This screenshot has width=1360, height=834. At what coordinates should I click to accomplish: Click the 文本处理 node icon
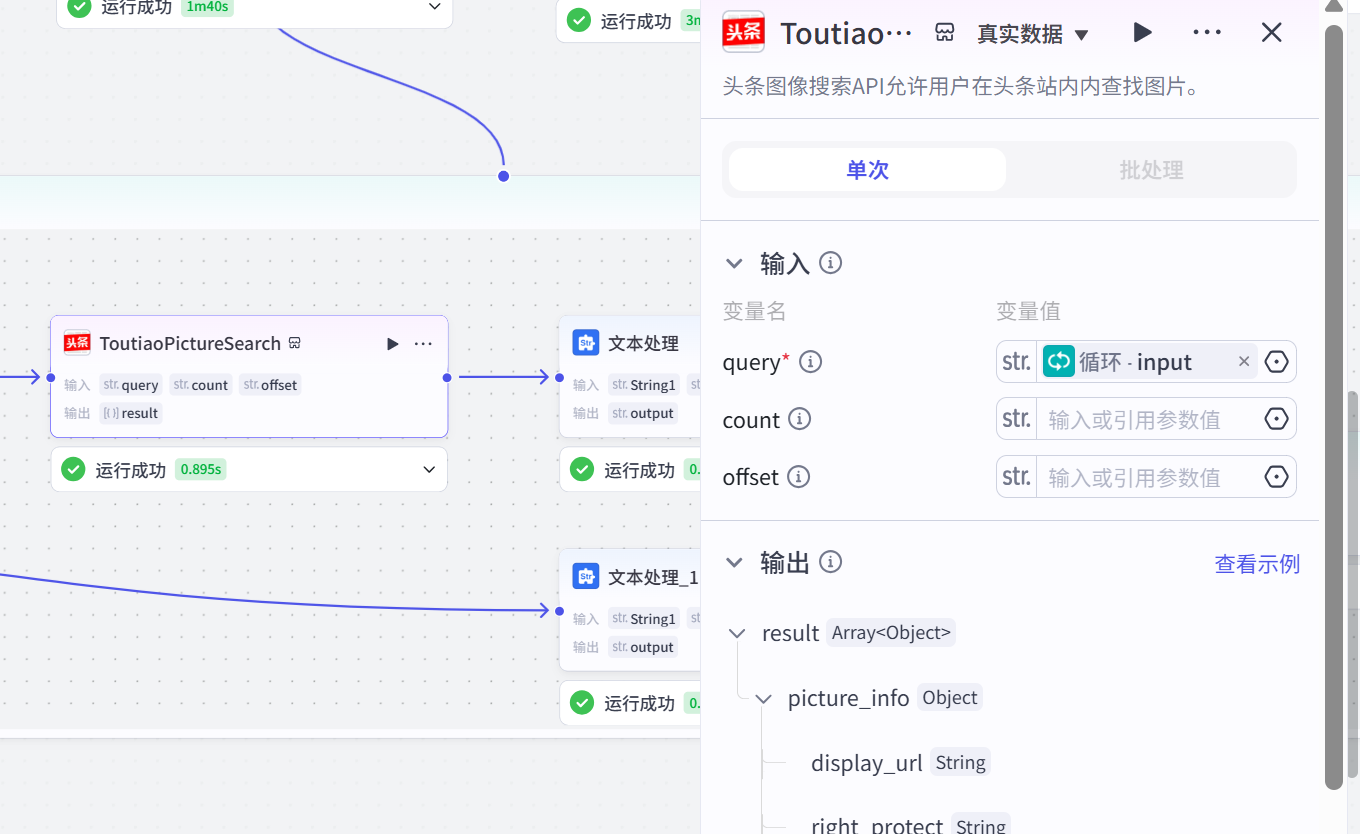point(585,343)
